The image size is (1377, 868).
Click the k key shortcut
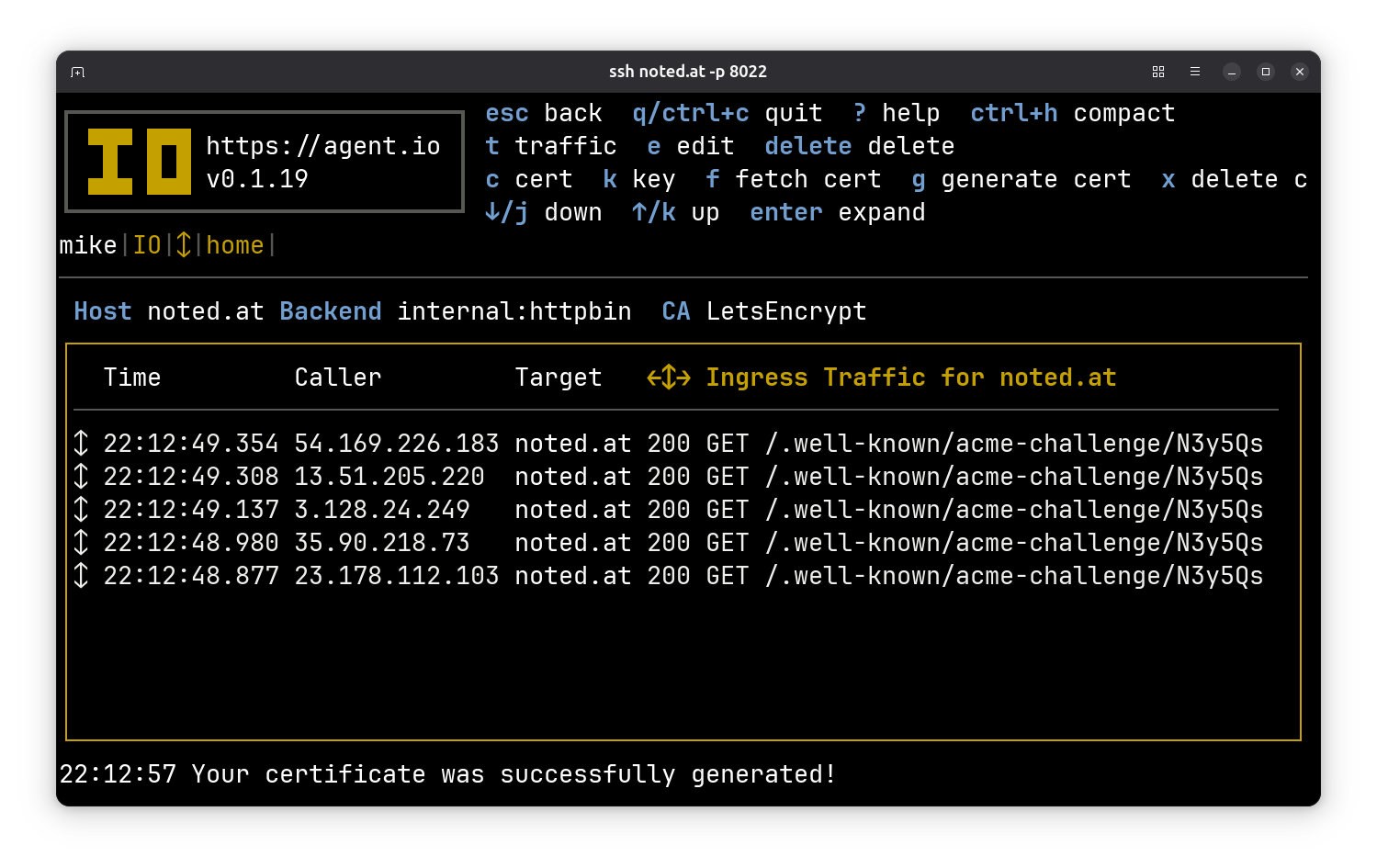(639, 179)
